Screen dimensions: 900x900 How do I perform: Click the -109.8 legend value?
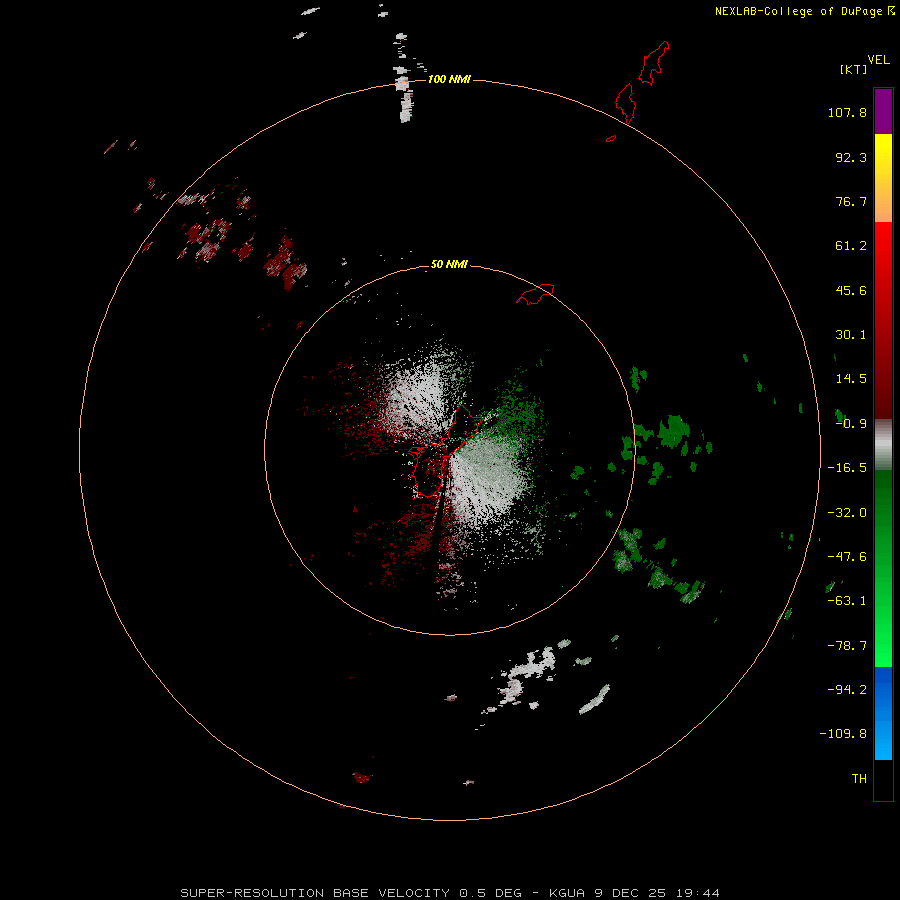point(843,734)
